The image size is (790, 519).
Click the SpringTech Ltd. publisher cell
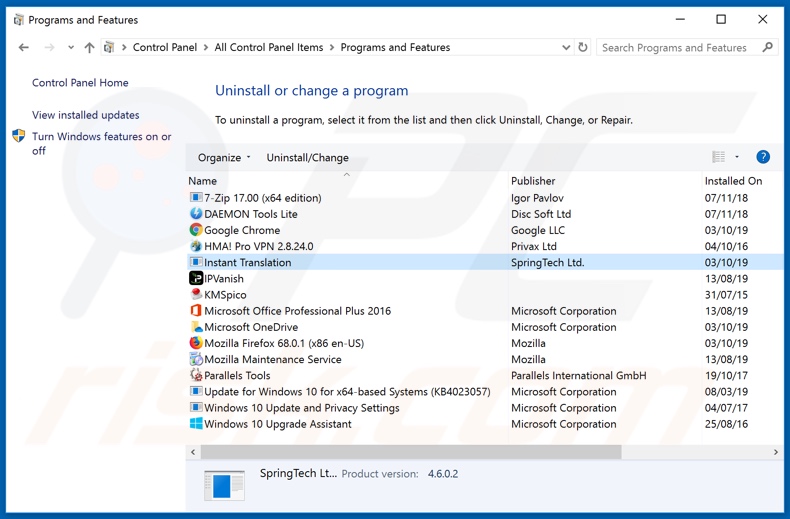pyautogui.click(x=547, y=262)
